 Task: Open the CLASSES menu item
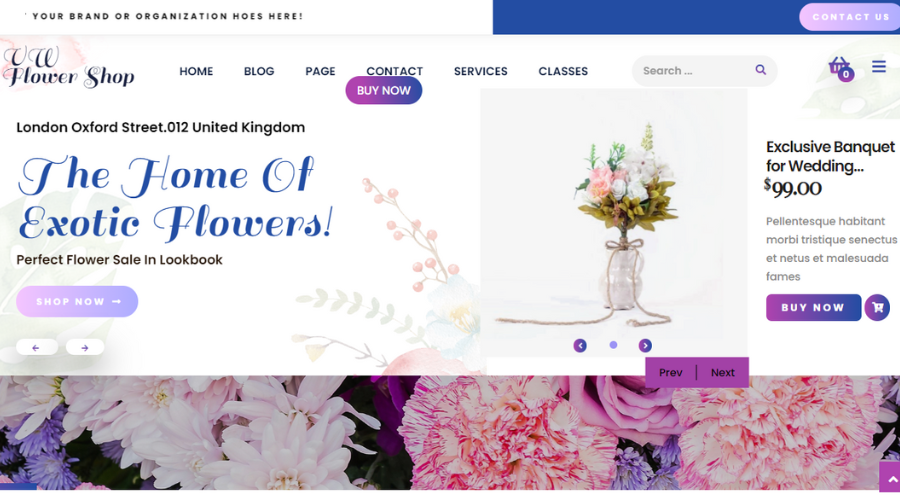(x=563, y=71)
